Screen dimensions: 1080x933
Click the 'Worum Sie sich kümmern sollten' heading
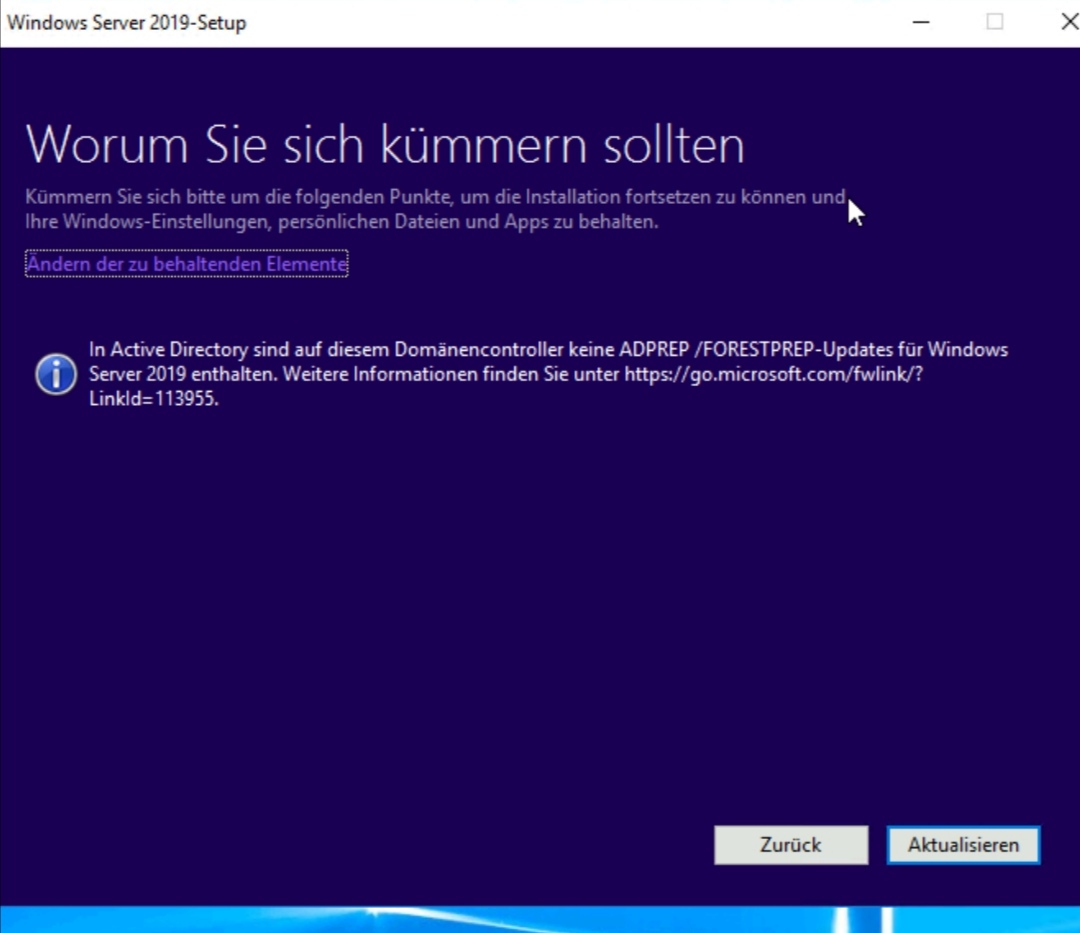385,145
